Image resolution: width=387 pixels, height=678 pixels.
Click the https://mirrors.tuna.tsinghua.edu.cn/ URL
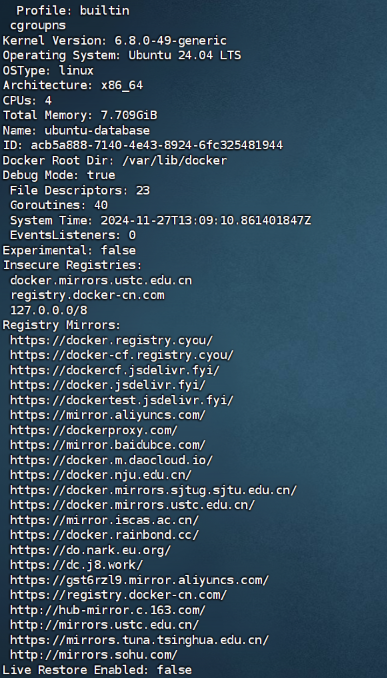(x=139, y=640)
